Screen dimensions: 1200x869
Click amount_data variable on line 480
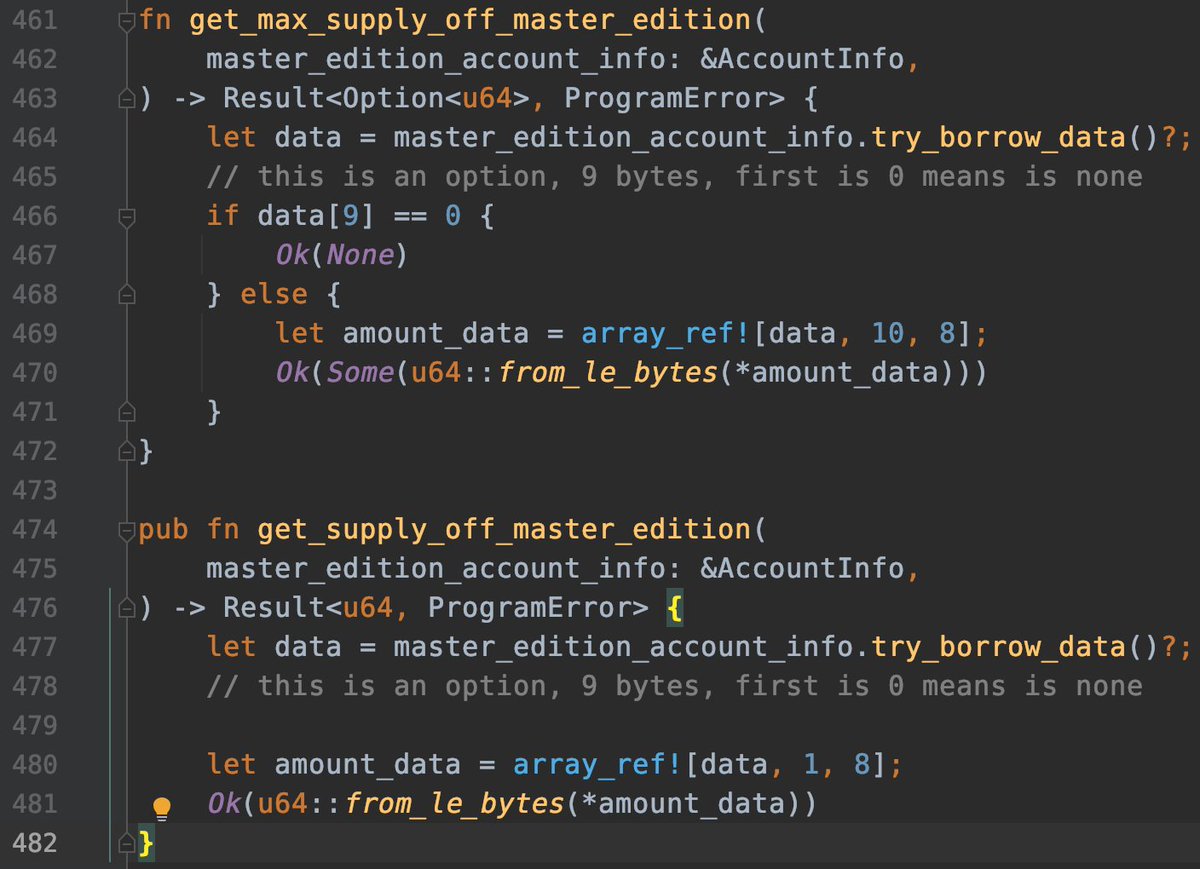367,765
